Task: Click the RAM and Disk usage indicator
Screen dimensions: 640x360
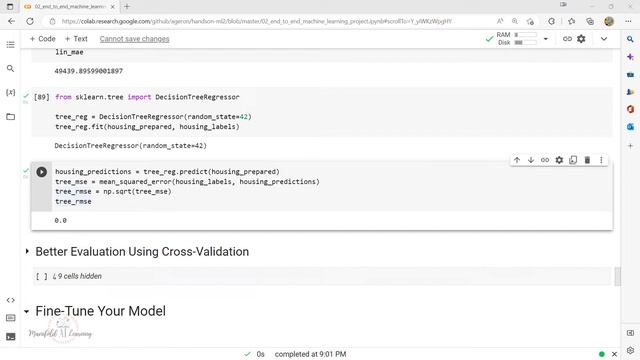Action: (516, 39)
